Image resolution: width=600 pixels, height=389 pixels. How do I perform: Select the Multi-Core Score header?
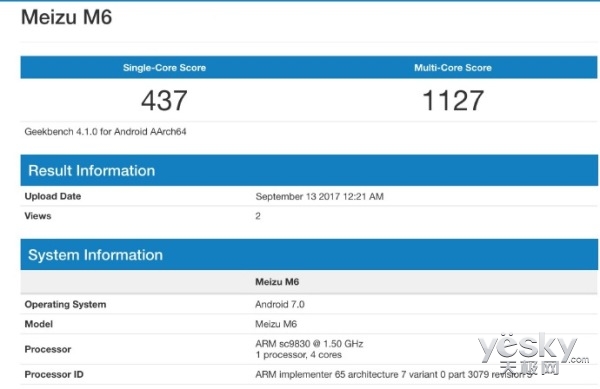[x=453, y=68]
